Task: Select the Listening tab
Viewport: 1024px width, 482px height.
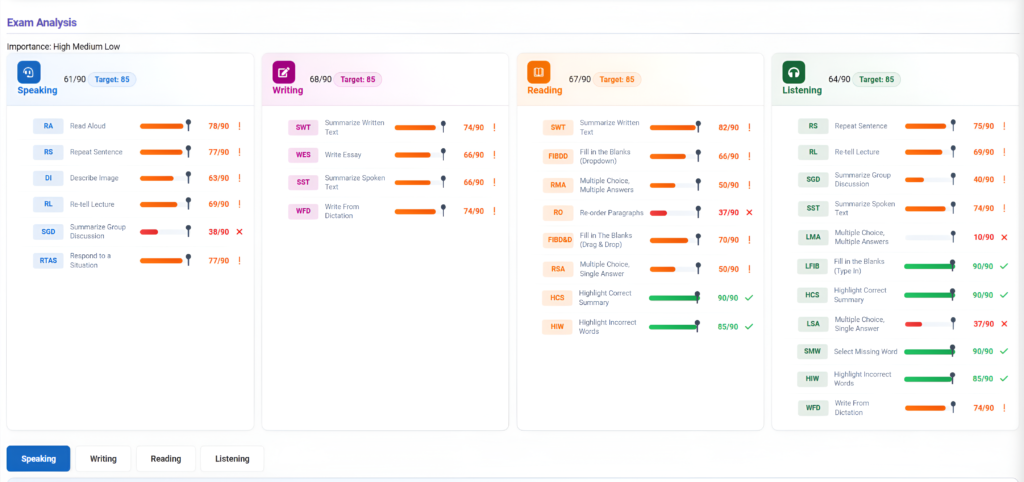Action: pos(232,459)
